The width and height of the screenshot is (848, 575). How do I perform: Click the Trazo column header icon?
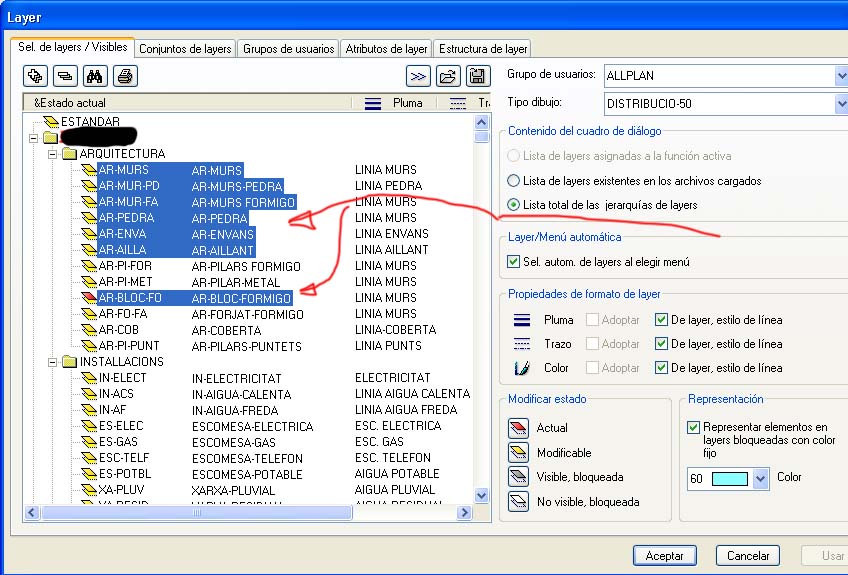click(458, 103)
